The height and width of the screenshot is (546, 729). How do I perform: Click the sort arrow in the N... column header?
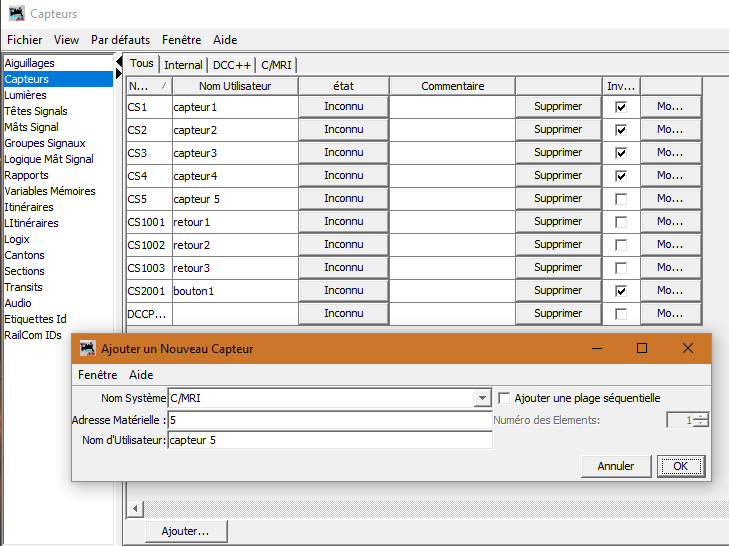coord(163,87)
